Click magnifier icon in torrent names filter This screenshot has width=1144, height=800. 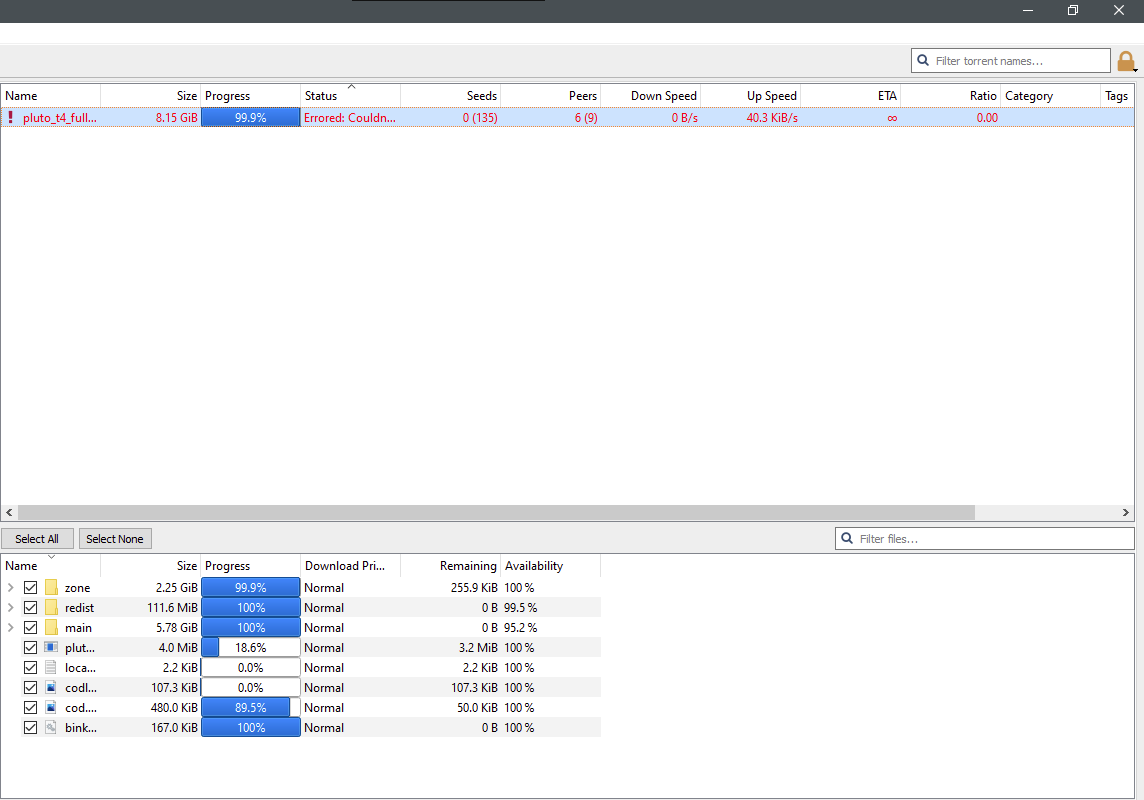pyautogui.click(x=923, y=61)
